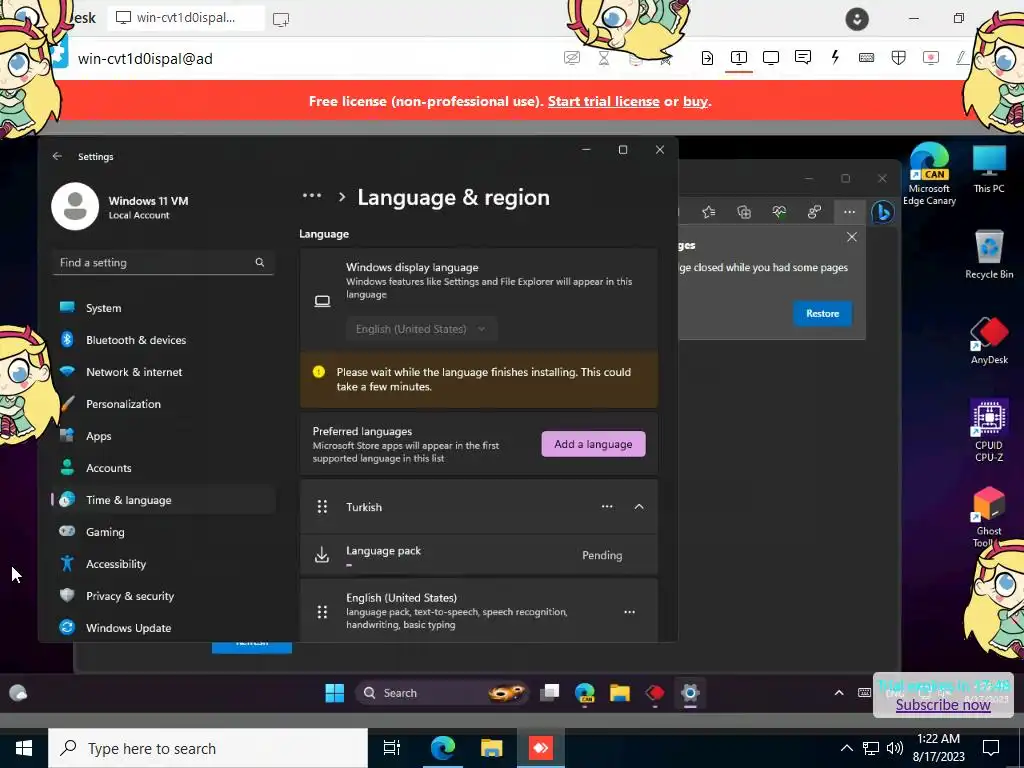This screenshot has height=768, width=1024.
Task: Open This PC desktop icon
Action: (989, 169)
